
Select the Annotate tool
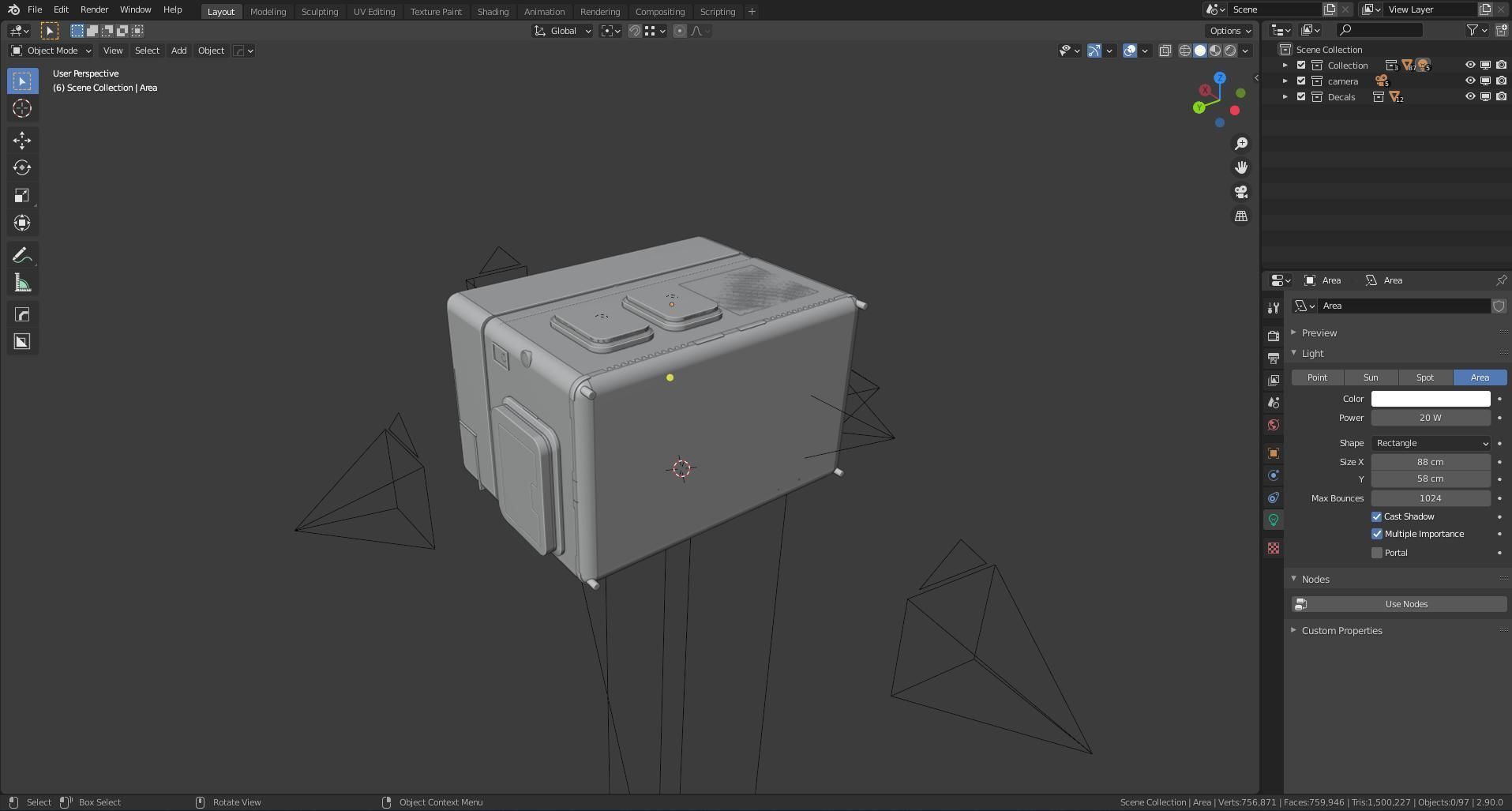(22, 255)
